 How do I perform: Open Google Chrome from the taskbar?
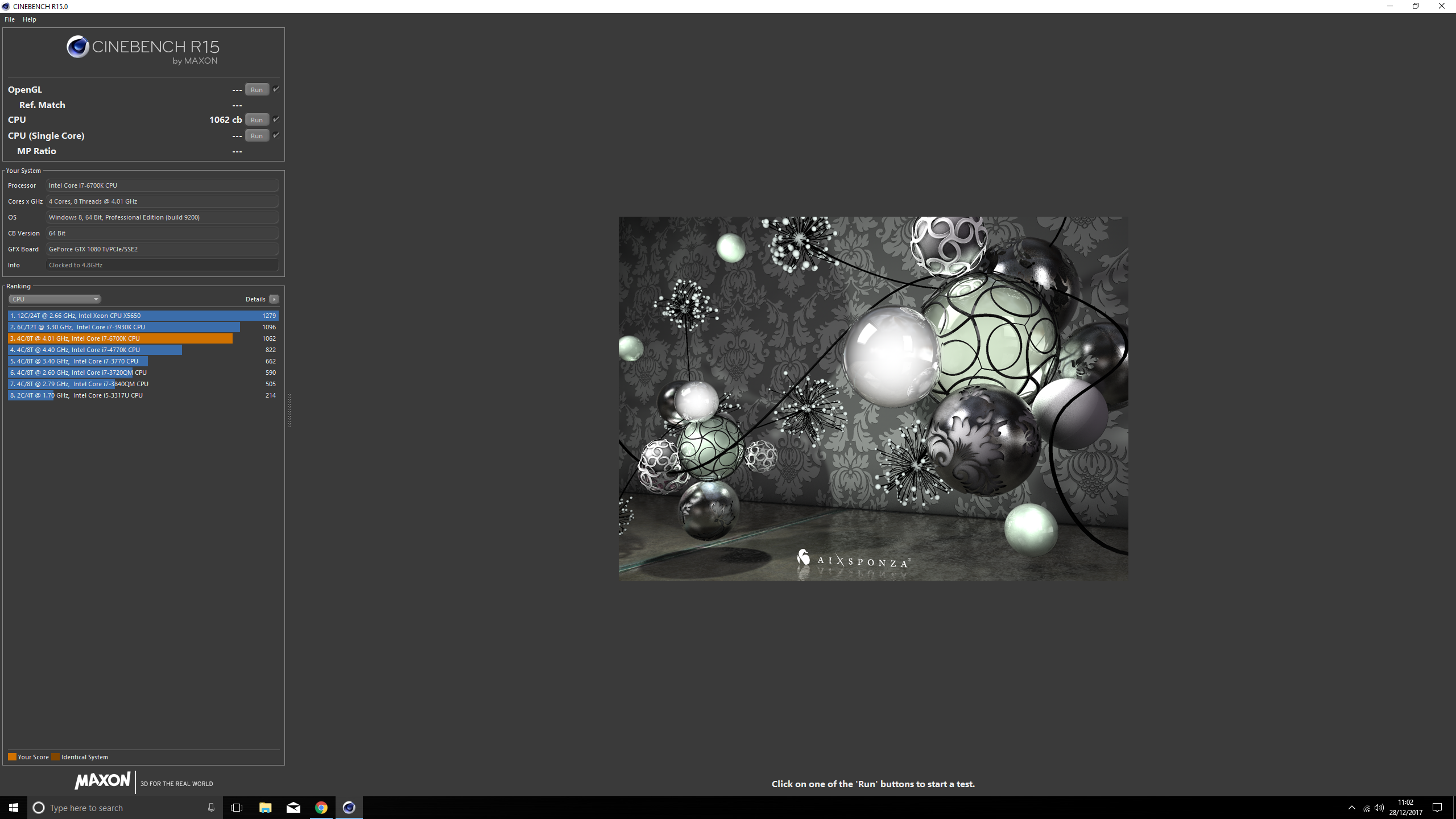[321, 808]
